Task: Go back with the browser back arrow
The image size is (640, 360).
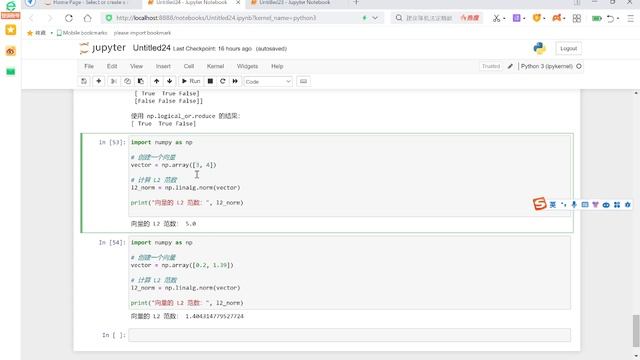Action: click(x=31, y=18)
